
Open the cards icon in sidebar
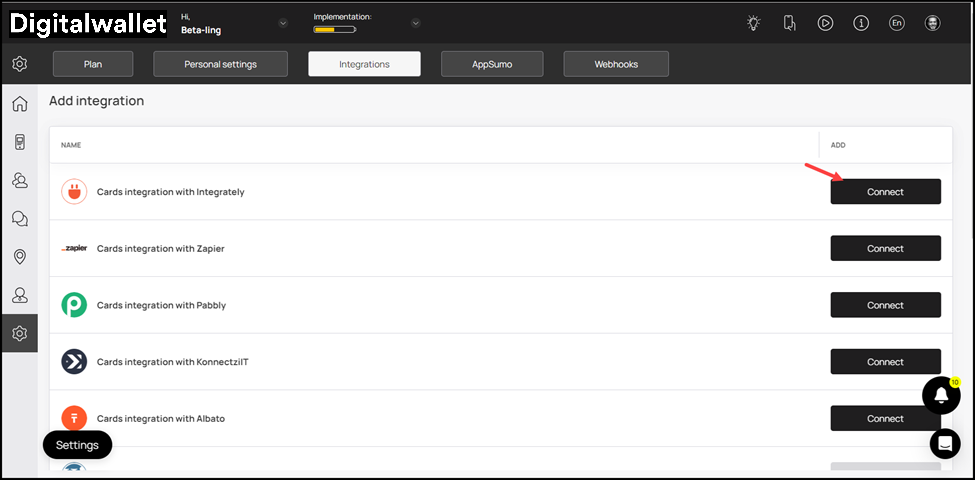(x=20, y=142)
